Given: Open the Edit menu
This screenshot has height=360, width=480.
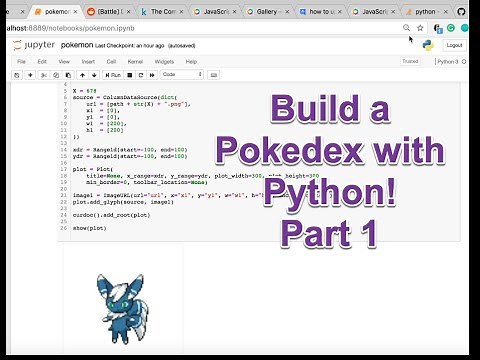Looking at the screenshot, I should pyautogui.click(x=42, y=62).
